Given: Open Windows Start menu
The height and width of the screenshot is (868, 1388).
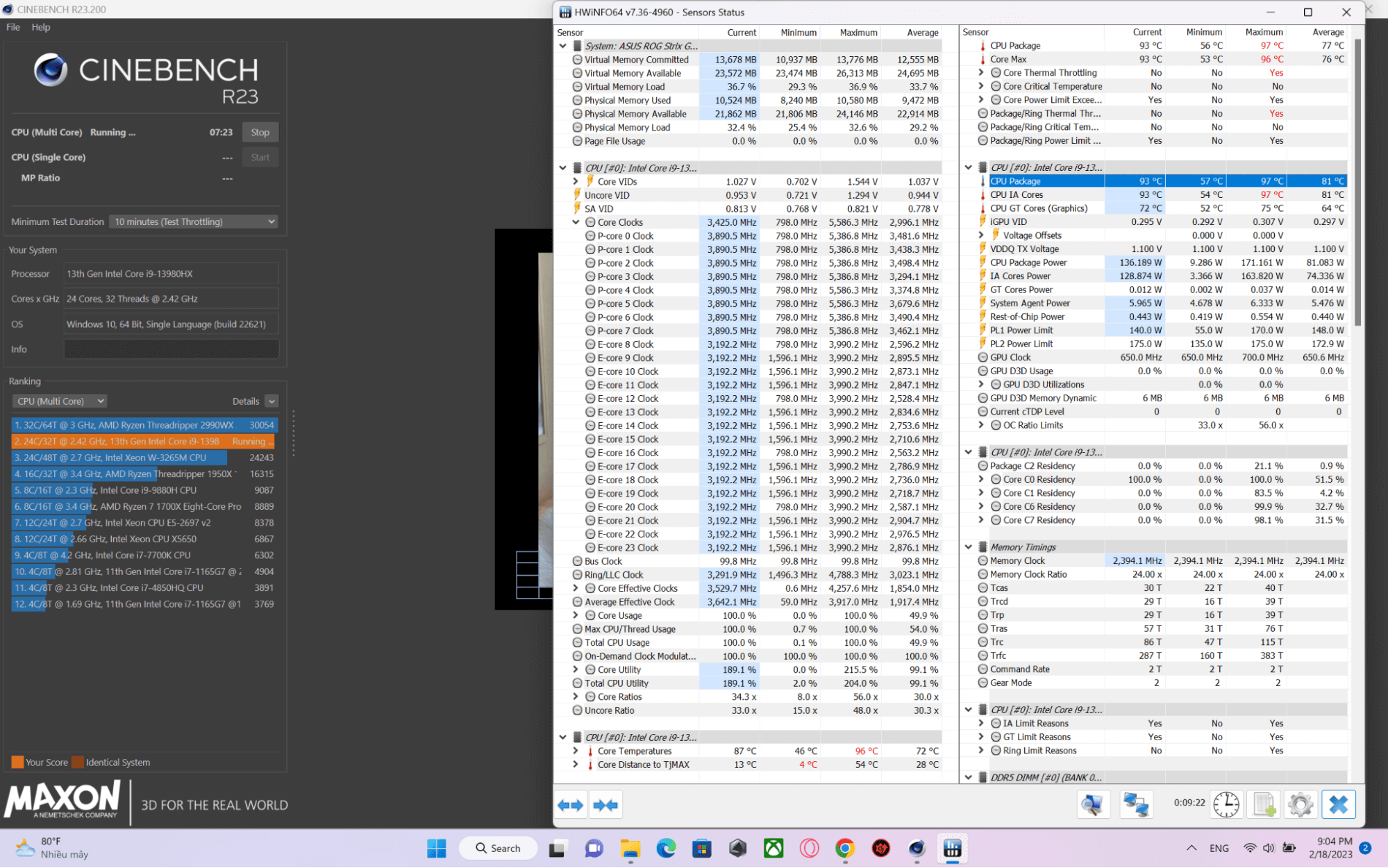Looking at the screenshot, I should (436, 849).
